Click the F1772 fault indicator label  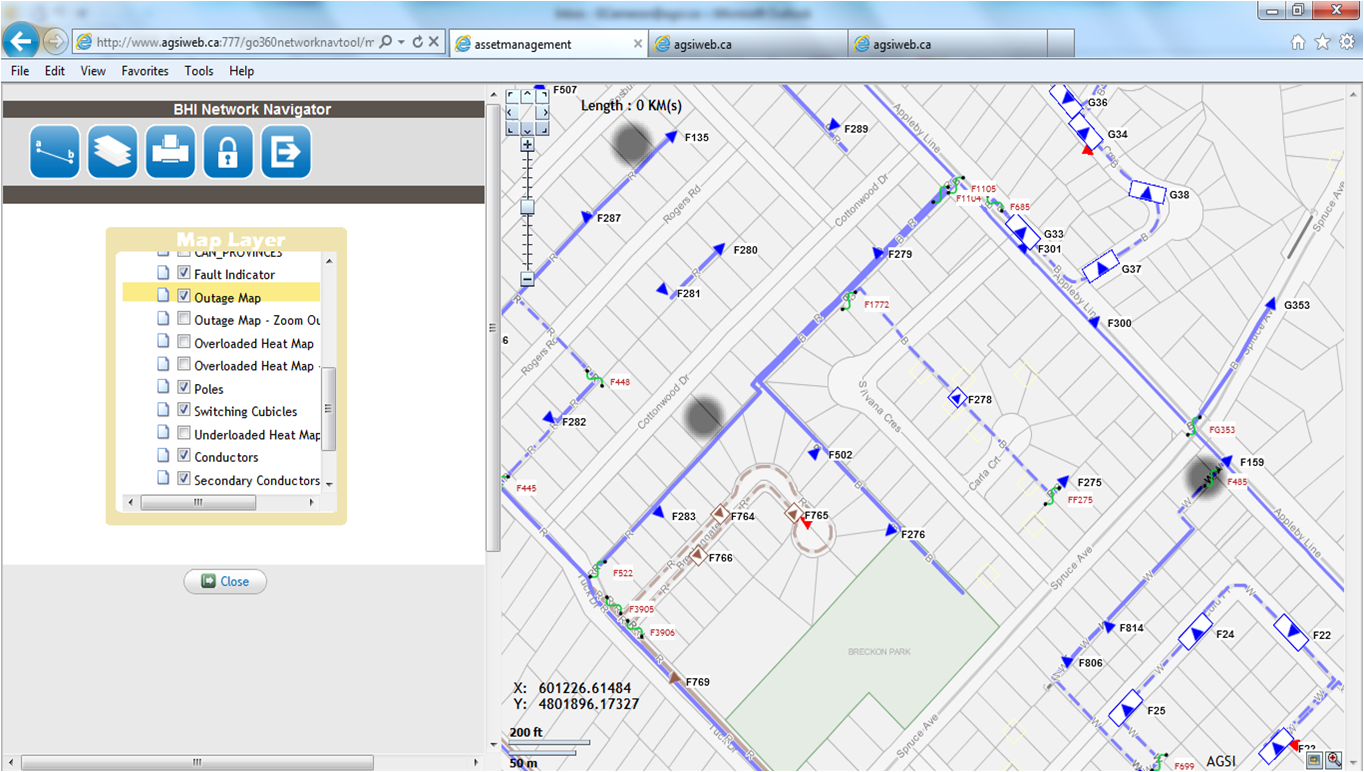[877, 304]
